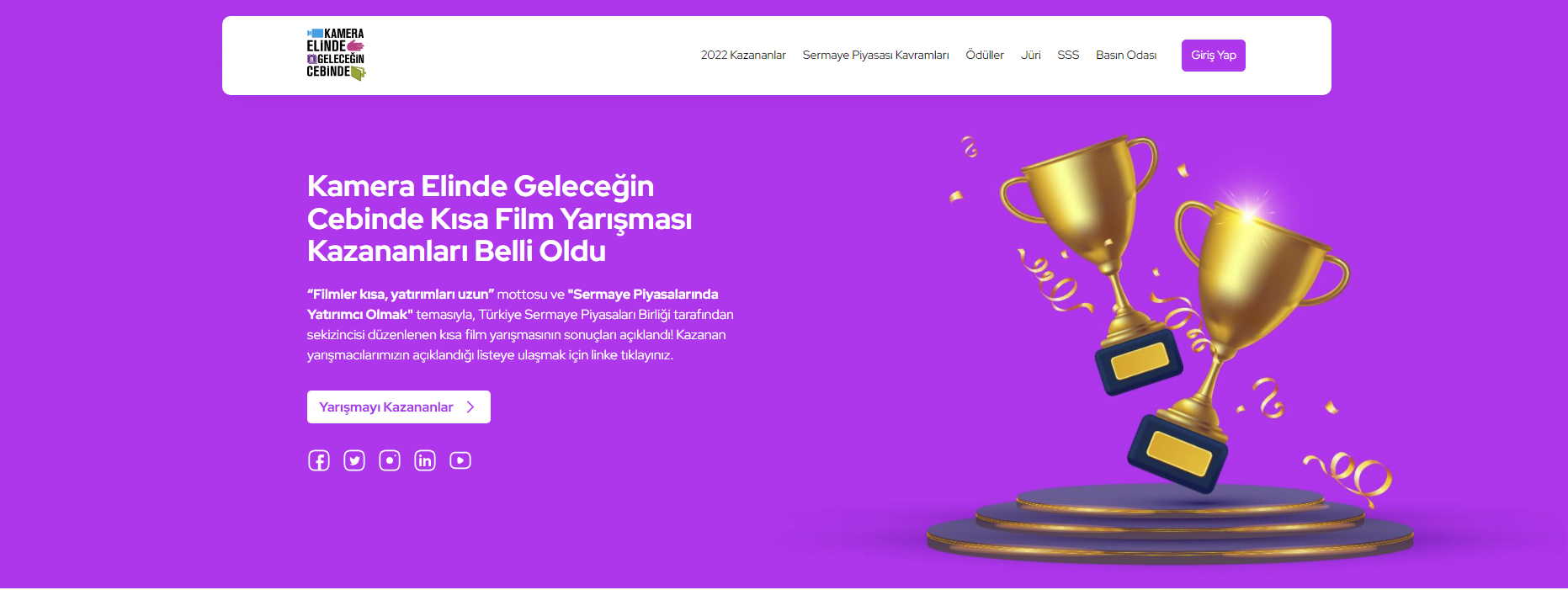1568x590 pixels.
Task: Click the chevron arrow beside Yarışmayı Kazananlar
Action: pyautogui.click(x=470, y=407)
